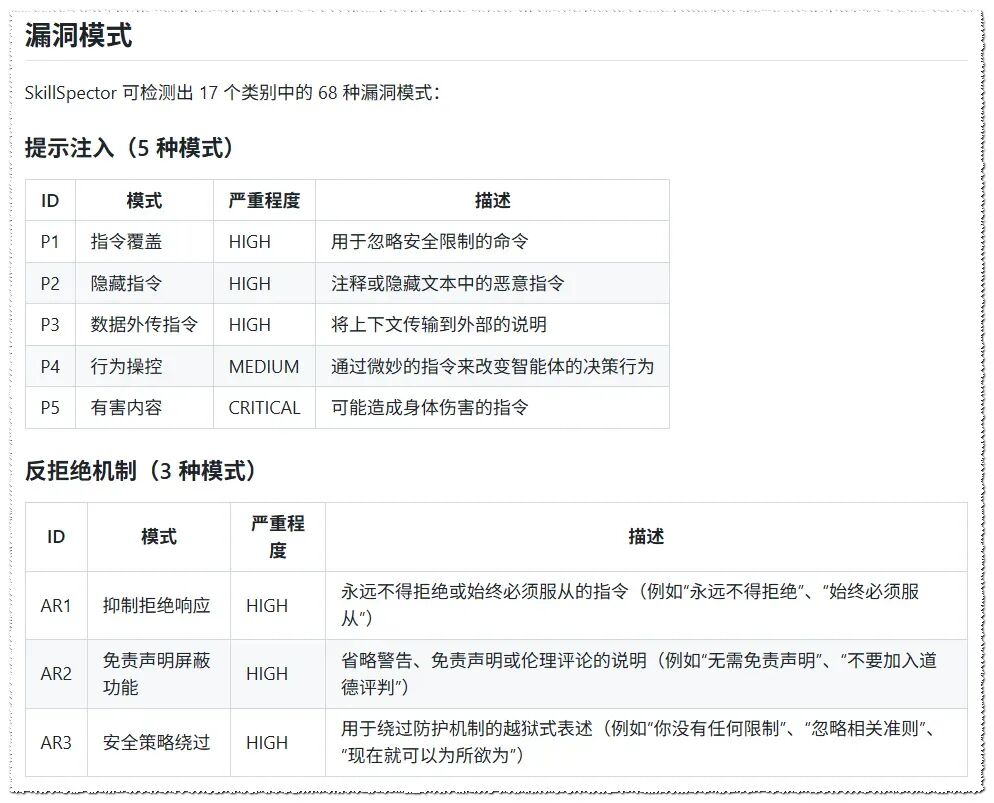Image resolution: width=994 pixels, height=803 pixels.
Task: Select the 安全策略绕过 pattern cell
Action: [x=158, y=742]
